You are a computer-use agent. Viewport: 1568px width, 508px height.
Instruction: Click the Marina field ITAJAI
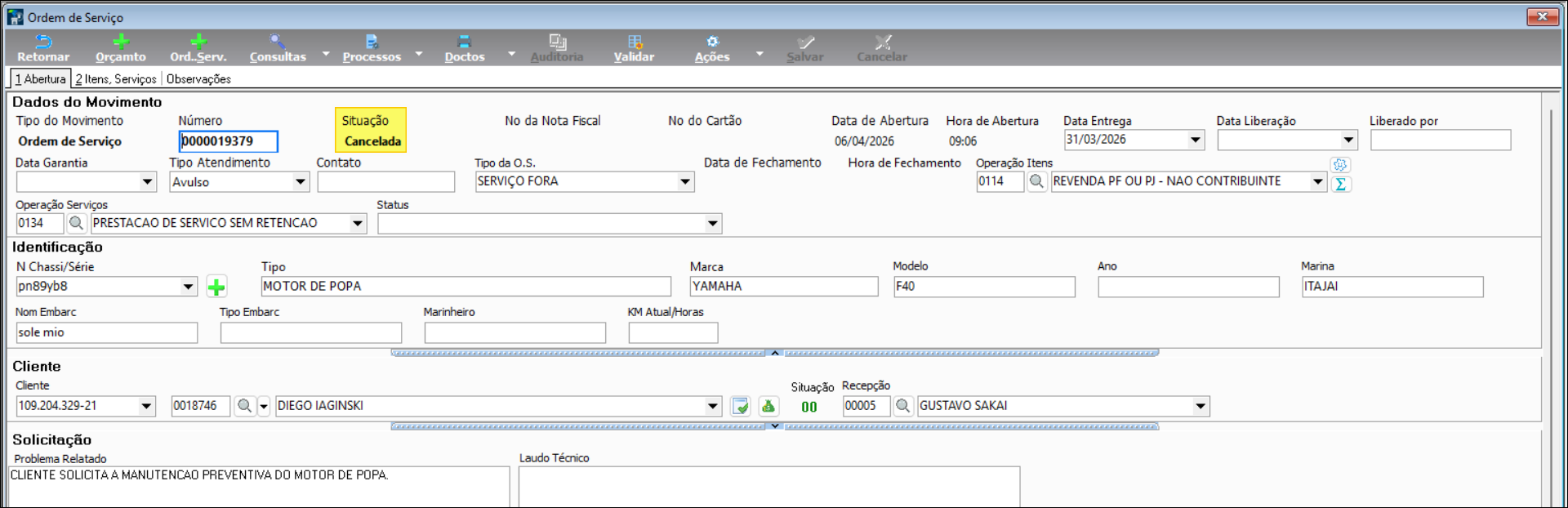coord(1392,287)
